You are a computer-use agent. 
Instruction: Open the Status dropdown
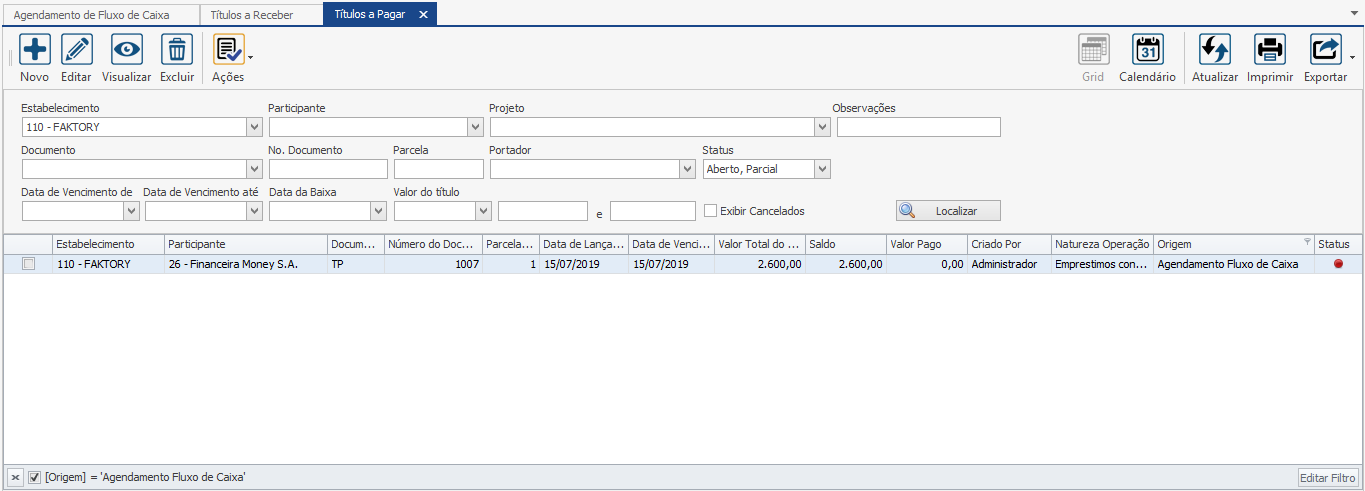[822, 169]
